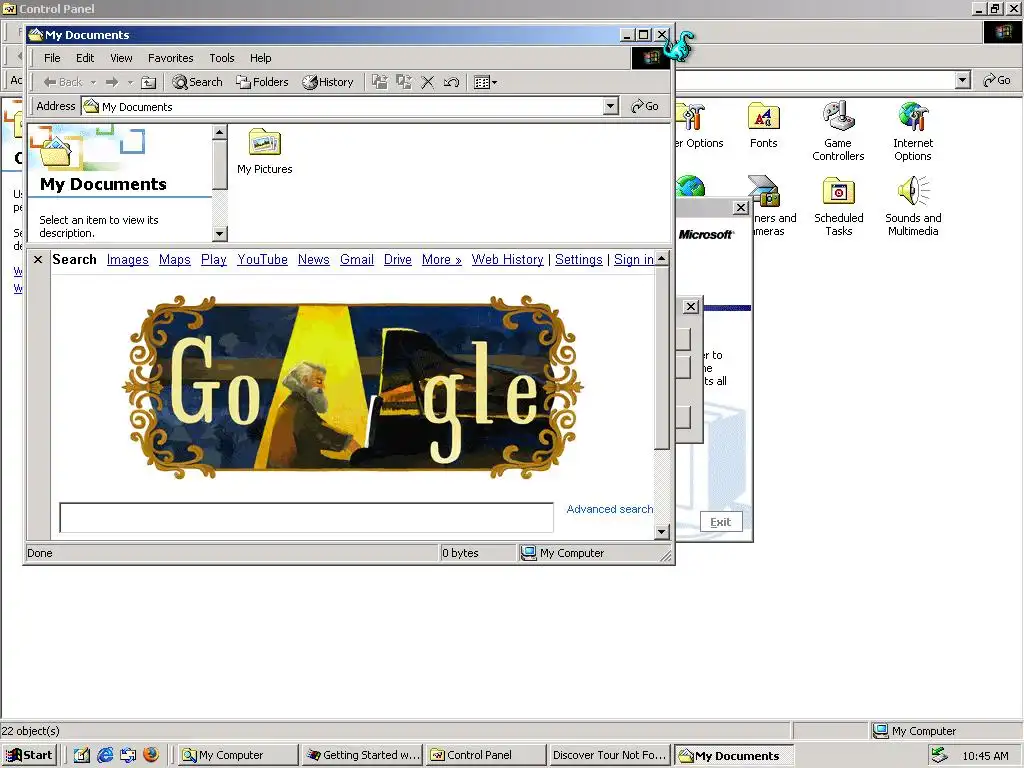This screenshot has height=768, width=1024.
Task: Switch to My Computer taskbar button
Action: [x=238, y=755]
